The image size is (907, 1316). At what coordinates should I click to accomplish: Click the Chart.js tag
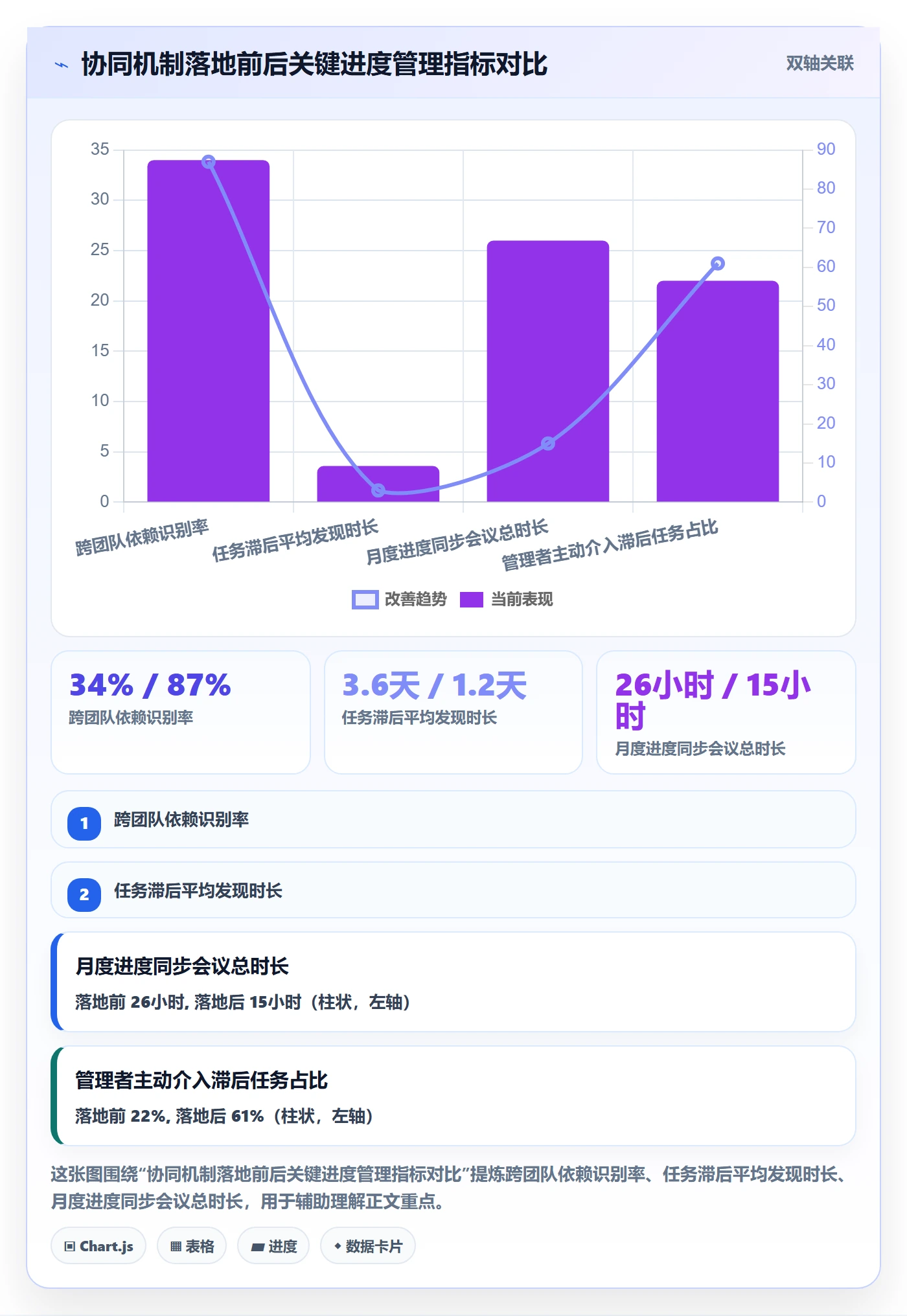click(x=98, y=1246)
